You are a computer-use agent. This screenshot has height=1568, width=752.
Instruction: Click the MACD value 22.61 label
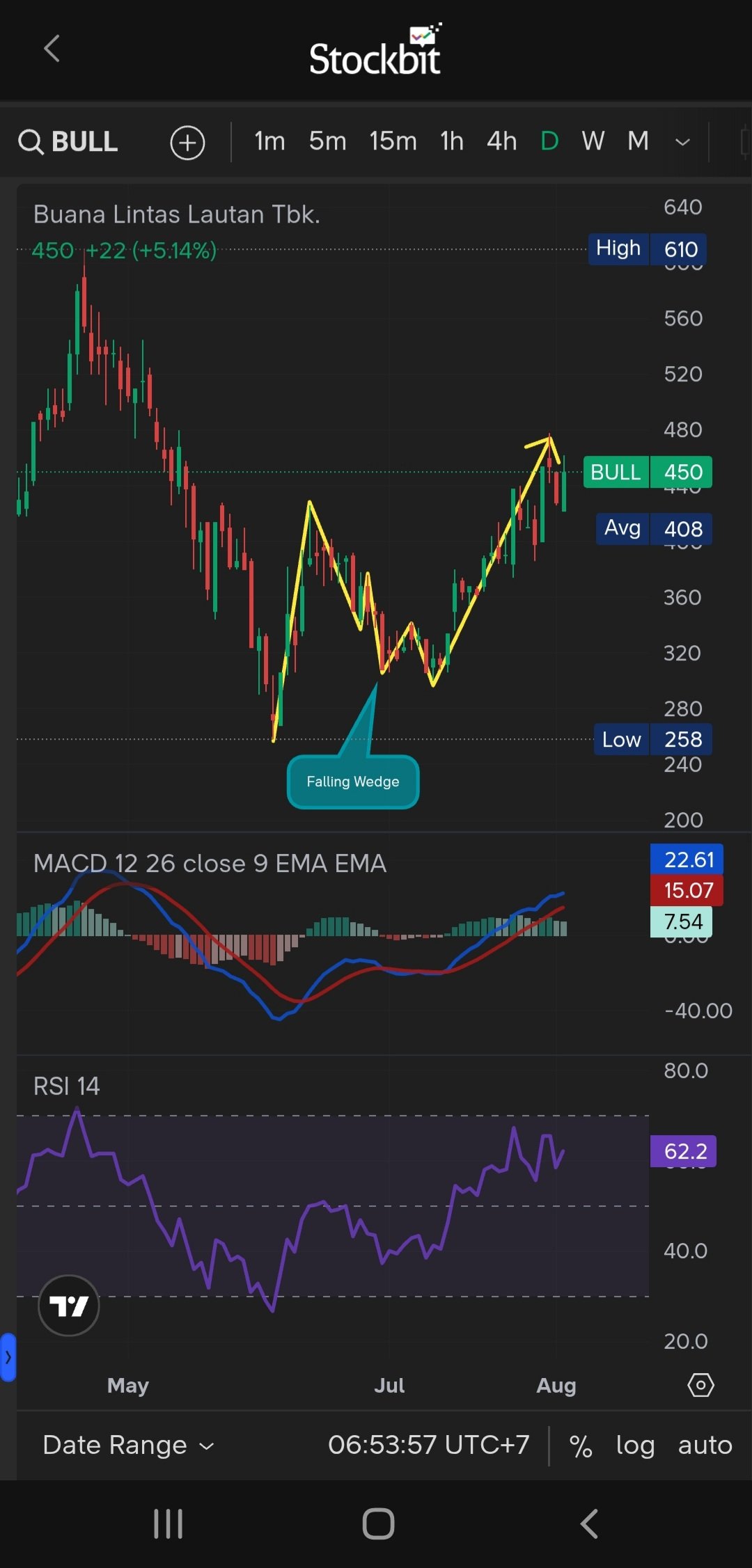coord(687,860)
